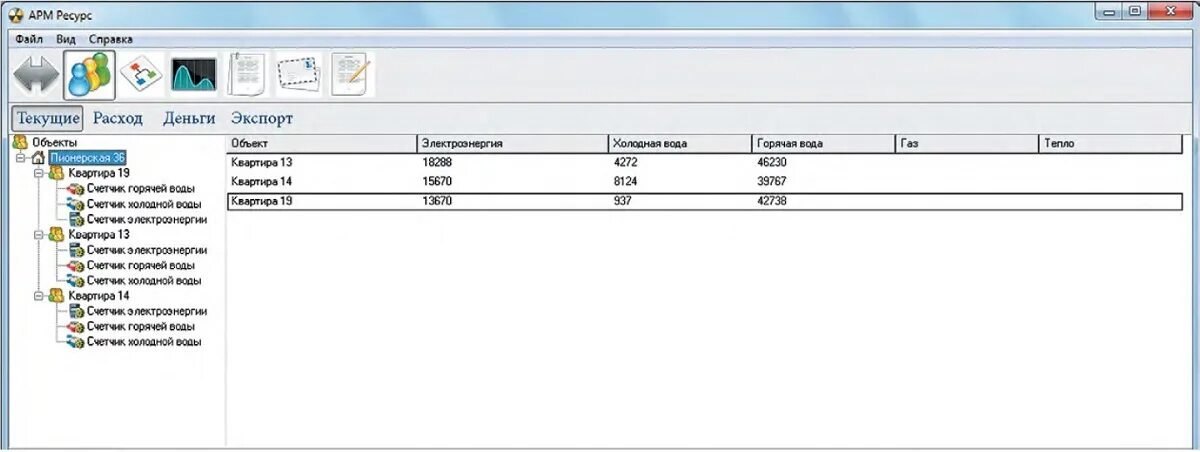The width and height of the screenshot is (1200, 452).
Task: Click cold water value 4272
Action: coord(626,162)
